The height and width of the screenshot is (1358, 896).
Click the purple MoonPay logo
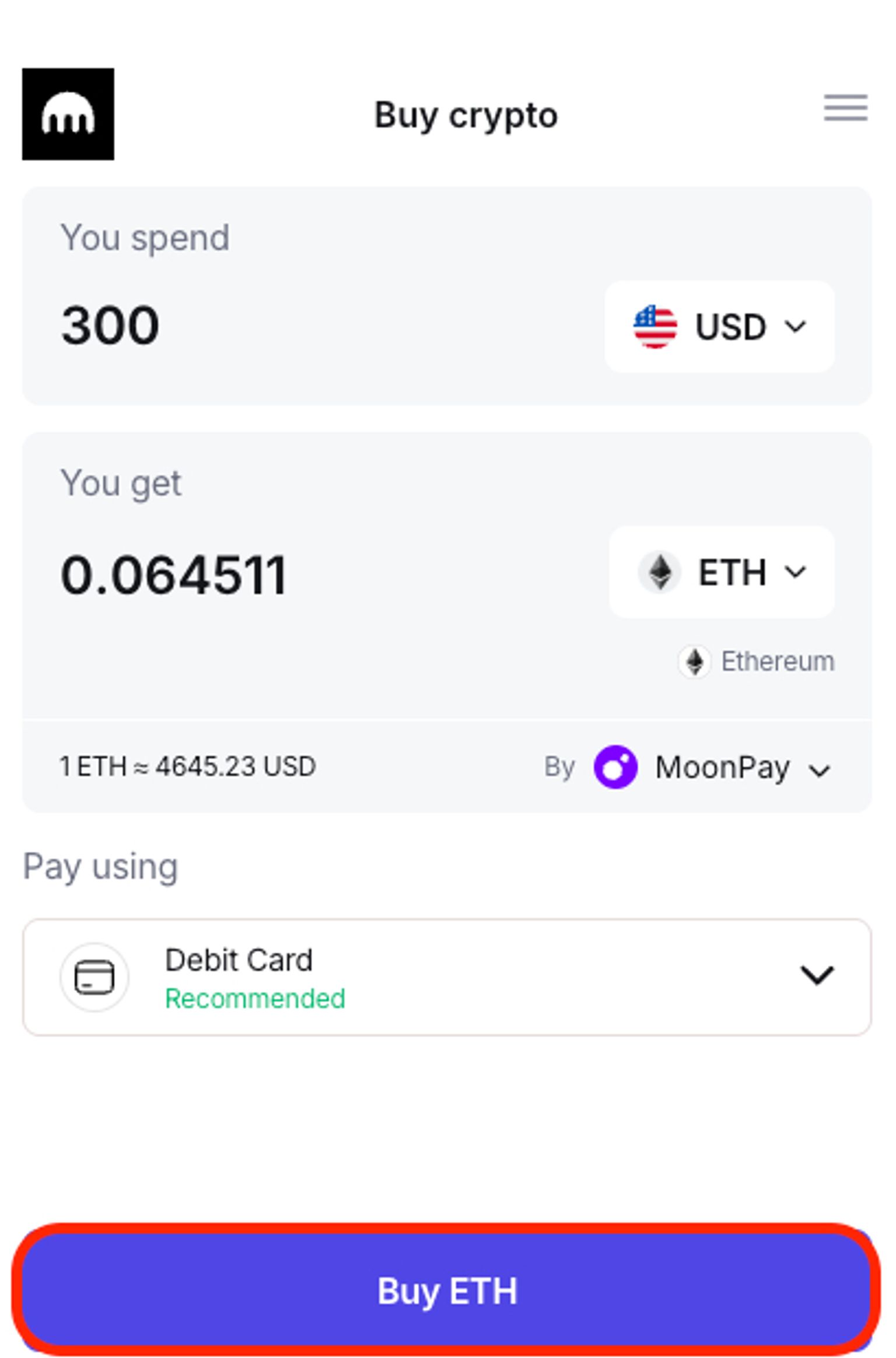coord(615,766)
